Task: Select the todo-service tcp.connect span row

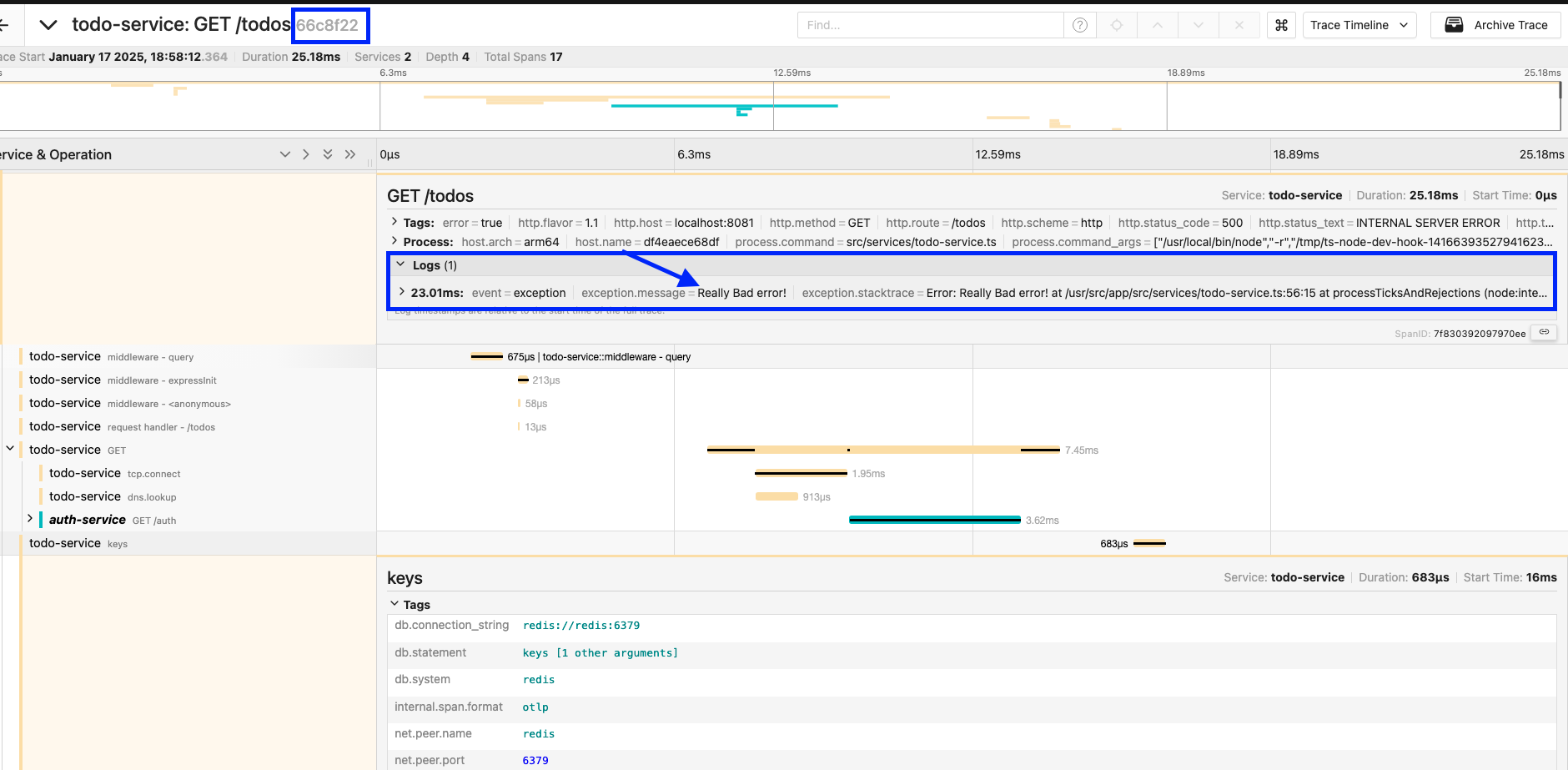Action: pyautogui.click(x=114, y=473)
